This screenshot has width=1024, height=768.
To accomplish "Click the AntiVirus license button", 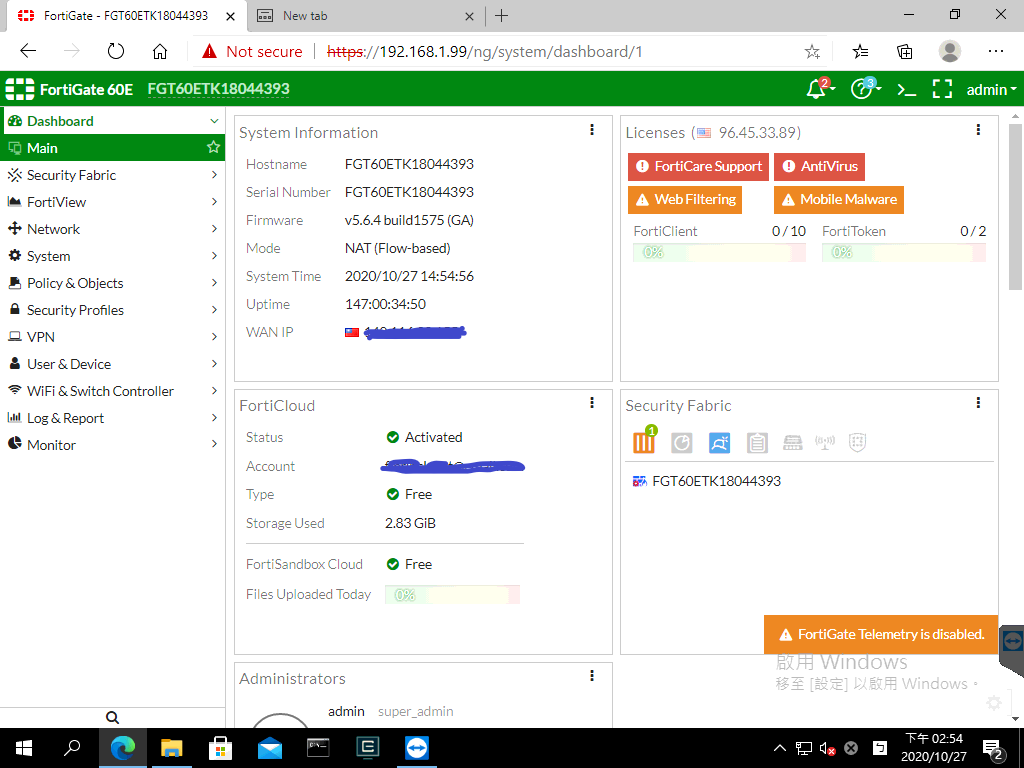I will point(820,167).
